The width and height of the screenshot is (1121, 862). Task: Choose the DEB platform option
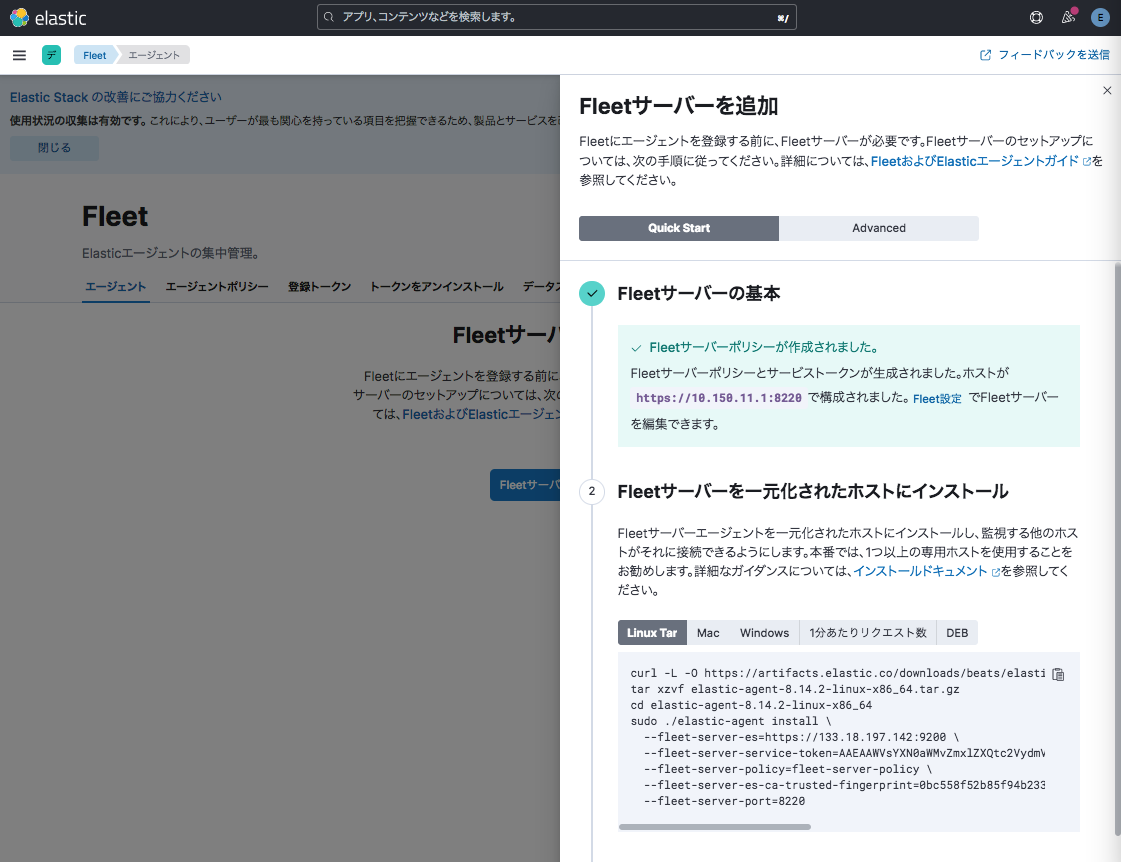(957, 633)
